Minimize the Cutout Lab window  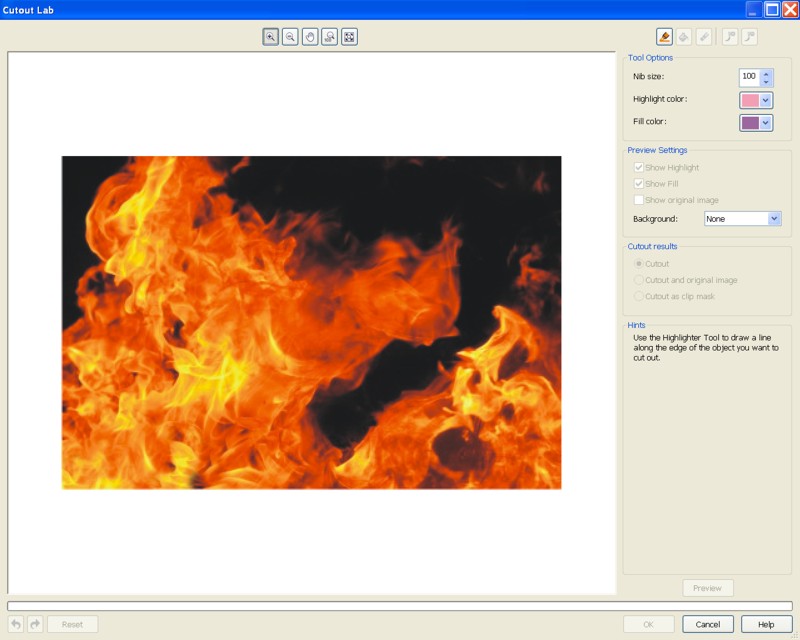coord(754,10)
